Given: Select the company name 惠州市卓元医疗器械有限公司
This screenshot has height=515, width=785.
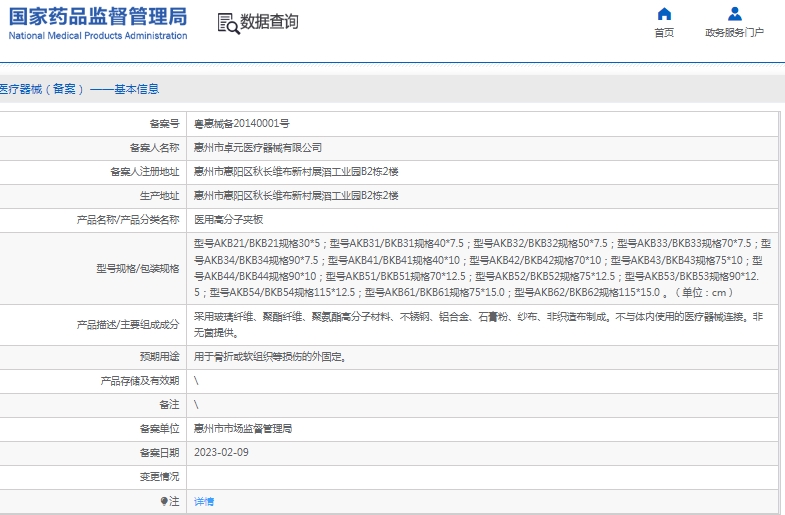Looking at the screenshot, I should [x=258, y=148].
